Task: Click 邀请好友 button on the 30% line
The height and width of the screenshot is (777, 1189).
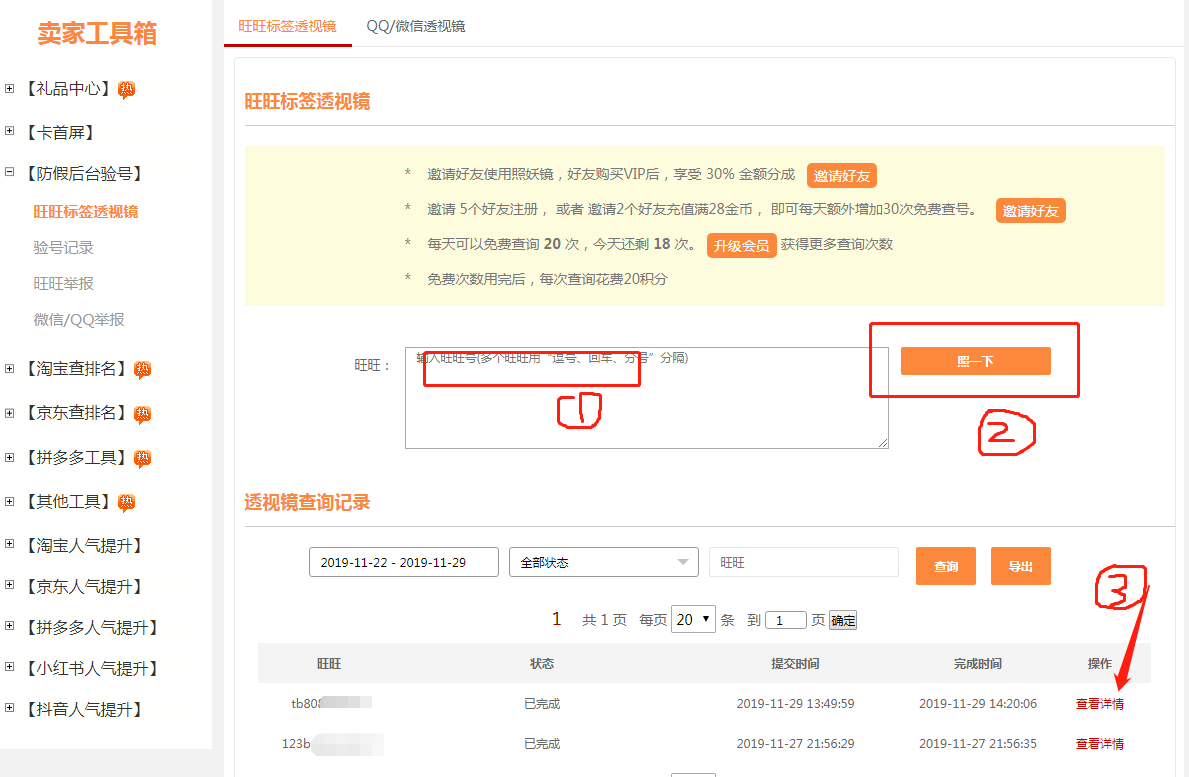Action: [x=842, y=176]
